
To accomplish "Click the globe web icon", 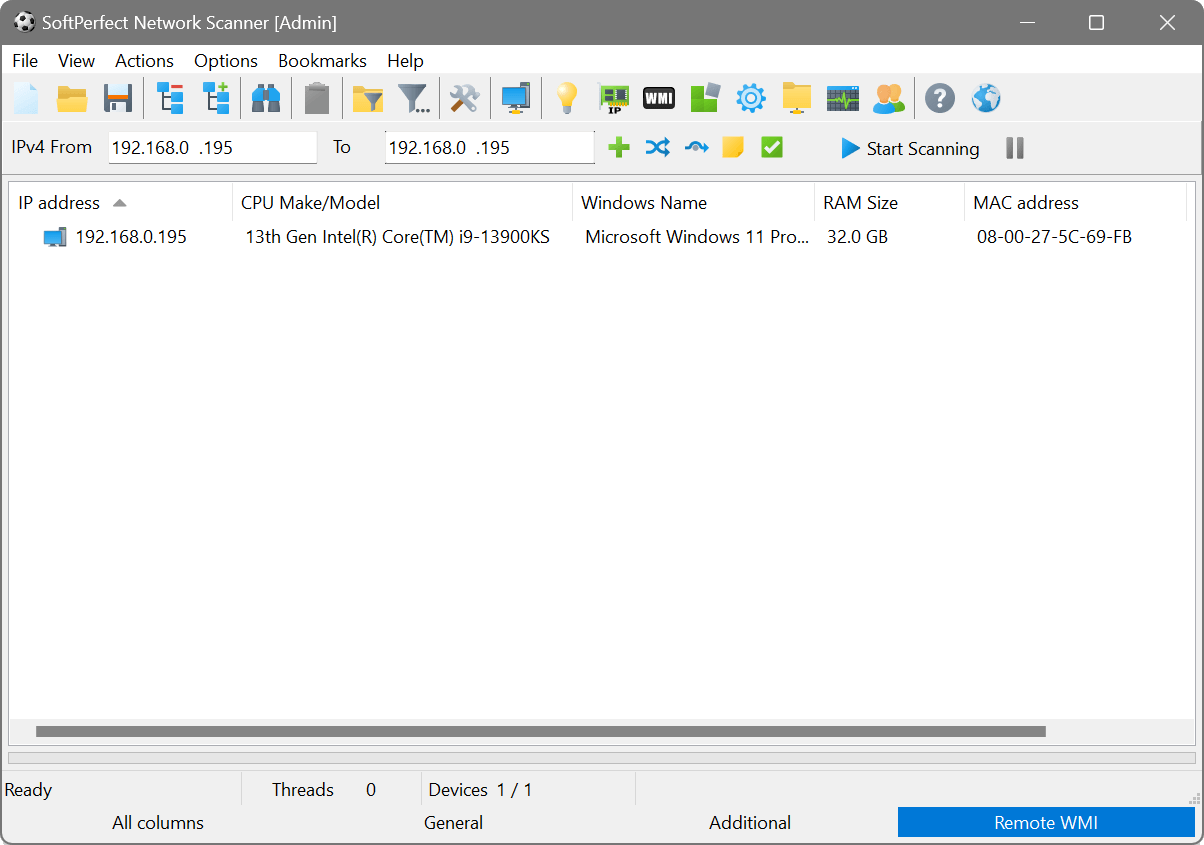I will pos(986,98).
